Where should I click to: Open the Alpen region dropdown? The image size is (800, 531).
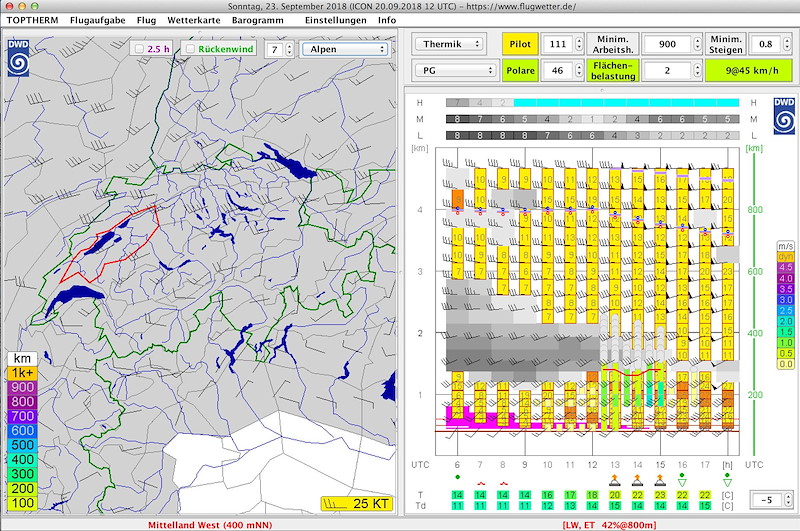coord(345,49)
